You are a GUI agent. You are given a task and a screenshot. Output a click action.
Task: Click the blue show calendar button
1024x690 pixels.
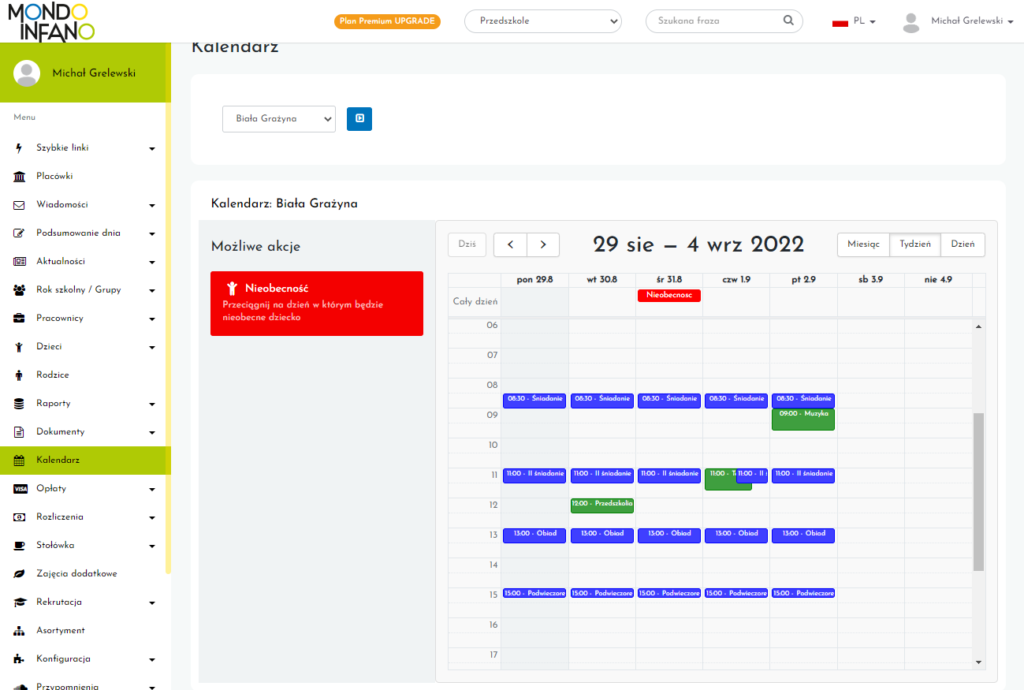click(359, 118)
